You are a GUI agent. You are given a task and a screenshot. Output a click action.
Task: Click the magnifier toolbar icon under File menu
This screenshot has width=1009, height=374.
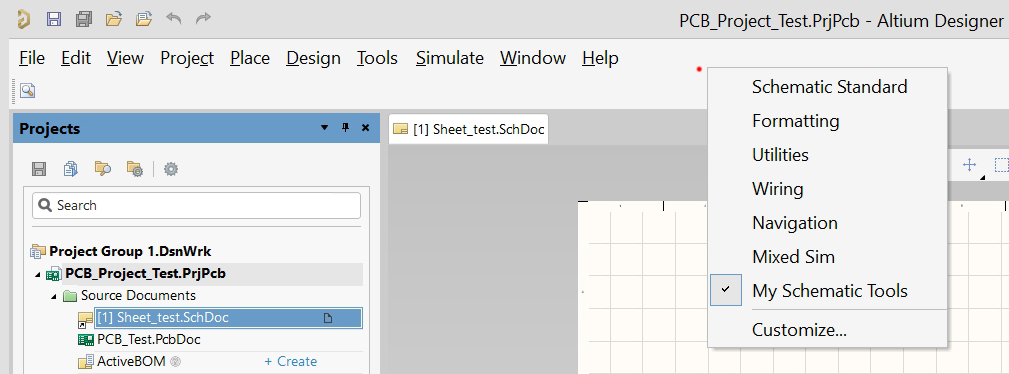27,90
